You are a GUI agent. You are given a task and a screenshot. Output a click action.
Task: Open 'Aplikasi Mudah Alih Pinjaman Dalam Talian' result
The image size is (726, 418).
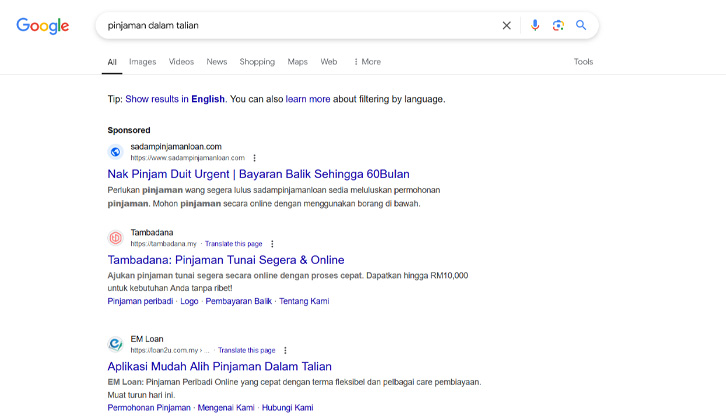(x=219, y=367)
